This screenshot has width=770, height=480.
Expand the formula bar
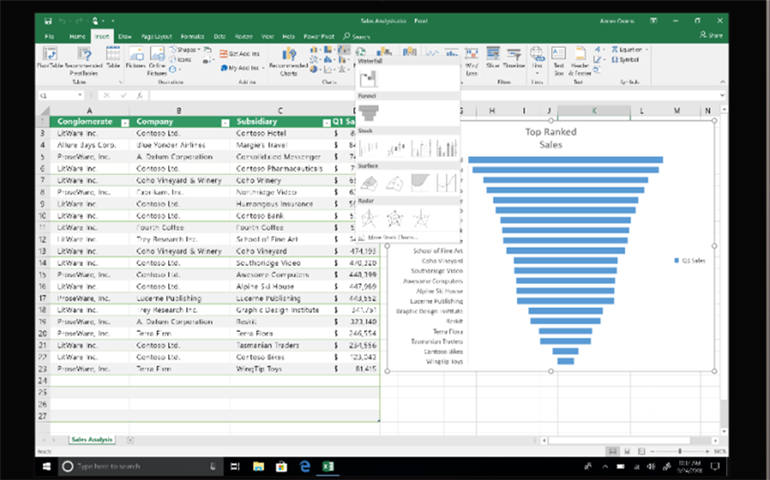click(x=722, y=95)
